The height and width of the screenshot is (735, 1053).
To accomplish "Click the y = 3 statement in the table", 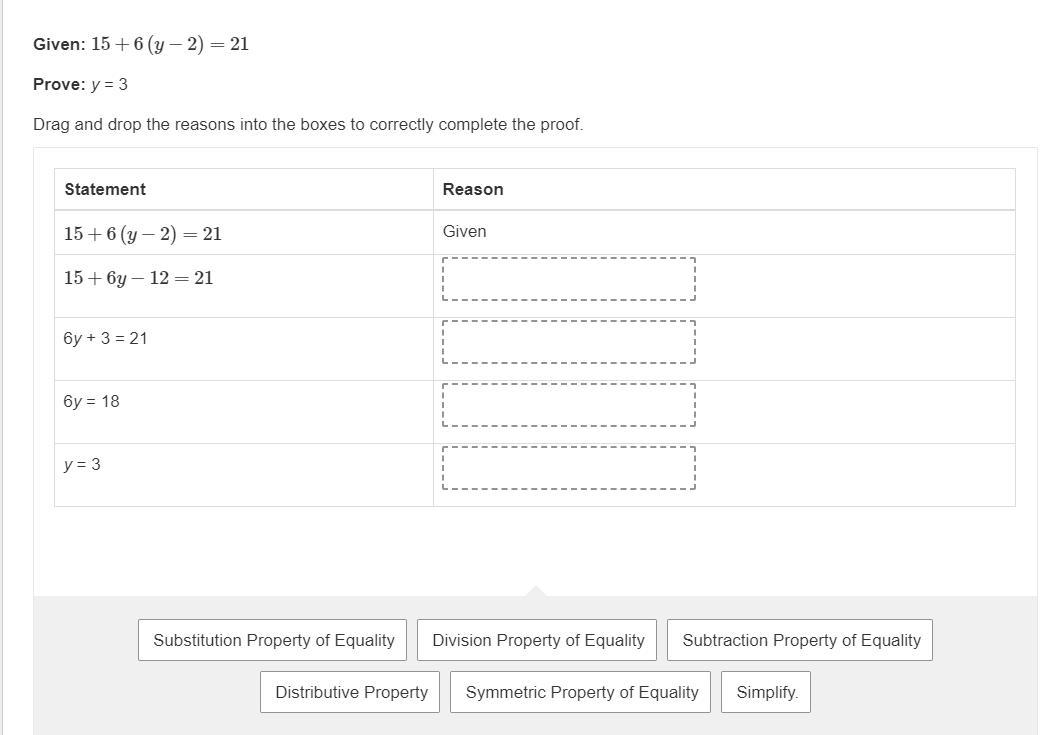I will pos(82,464).
